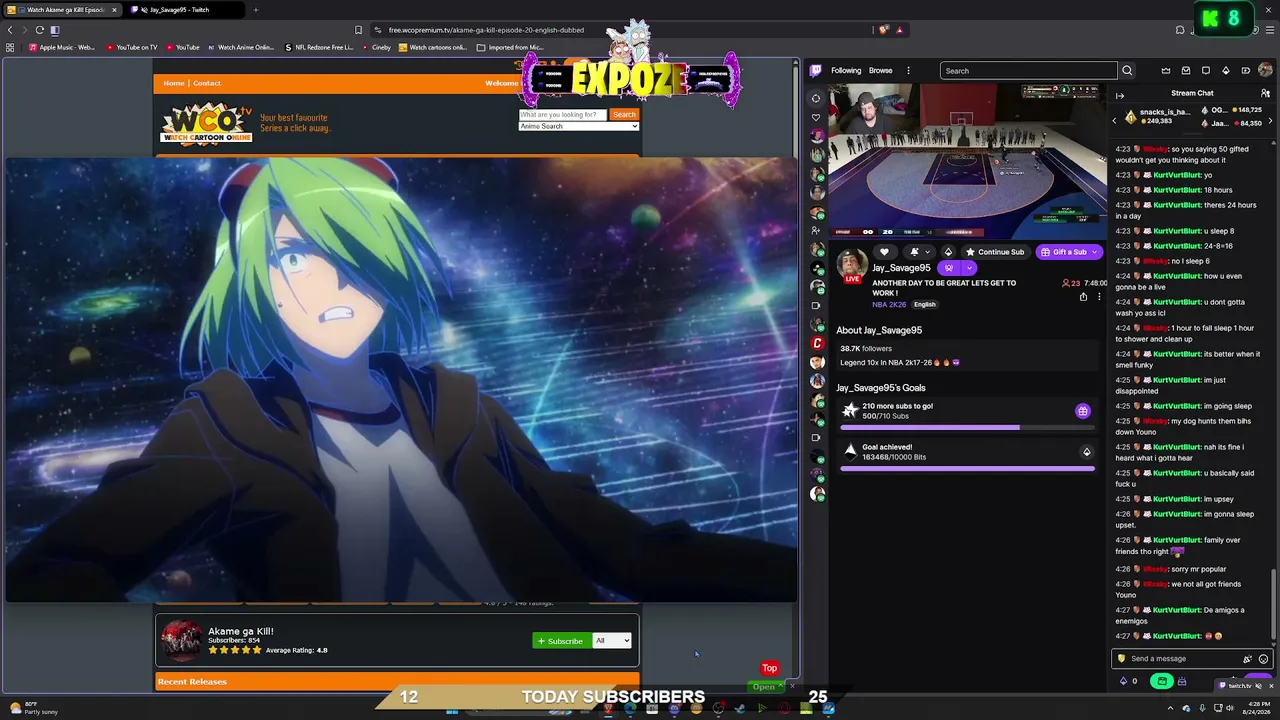Click the Bits balance icon below chat
Viewport: 1280px width, 720px height.
(x=1124, y=681)
